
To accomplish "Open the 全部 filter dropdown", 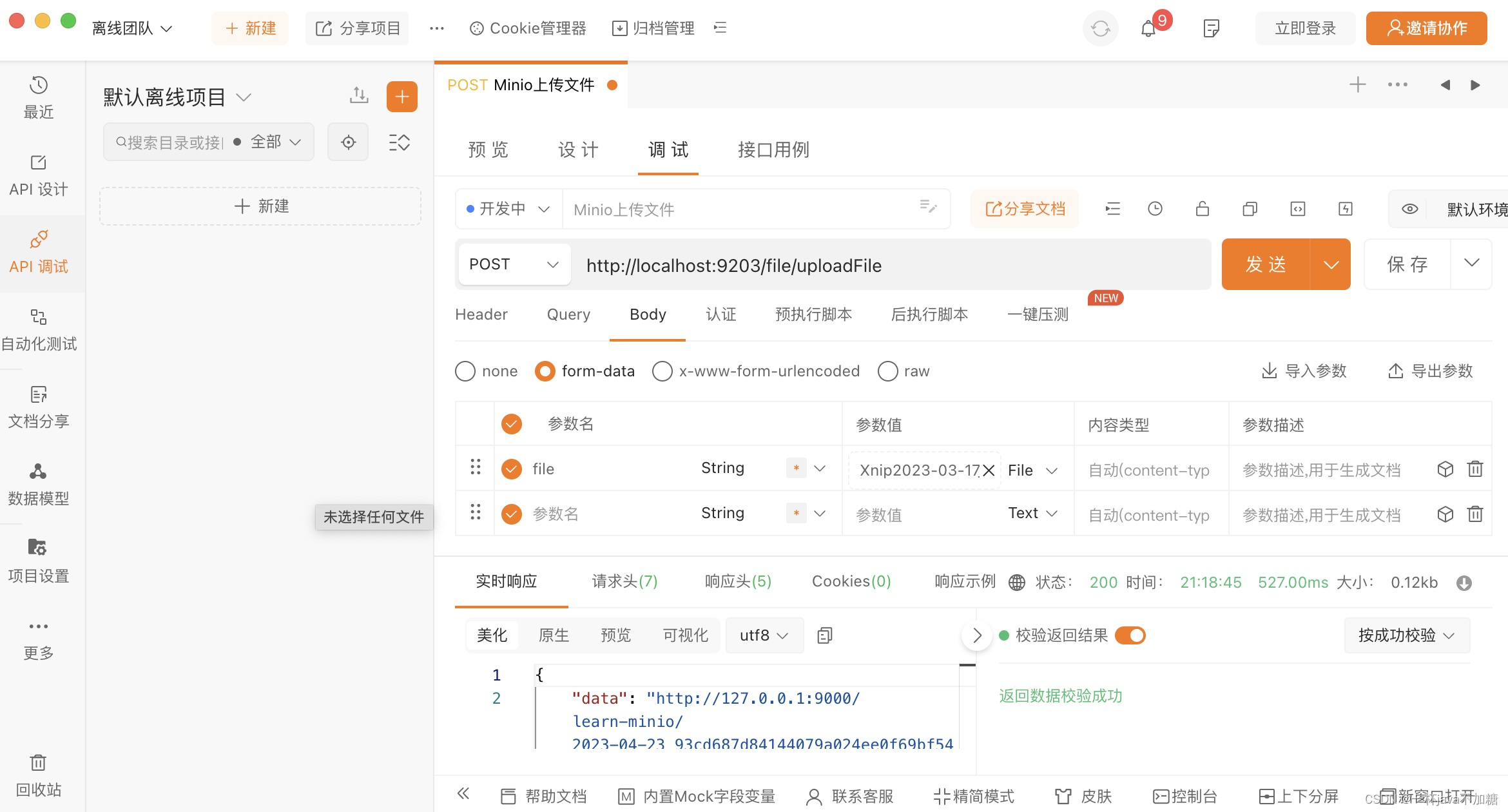I will [x=276, y=142].
